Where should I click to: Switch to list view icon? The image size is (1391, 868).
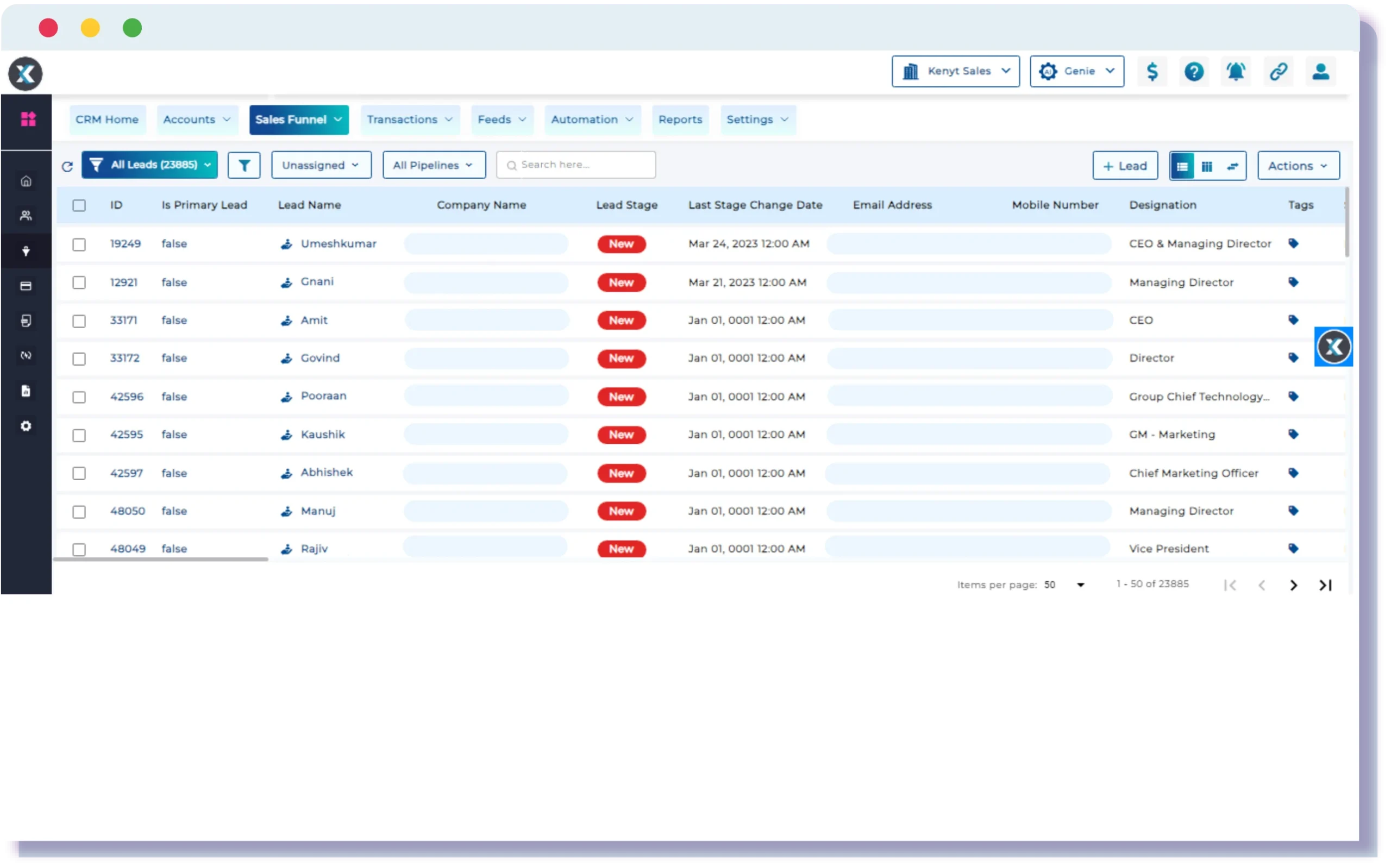point(1182,166)
